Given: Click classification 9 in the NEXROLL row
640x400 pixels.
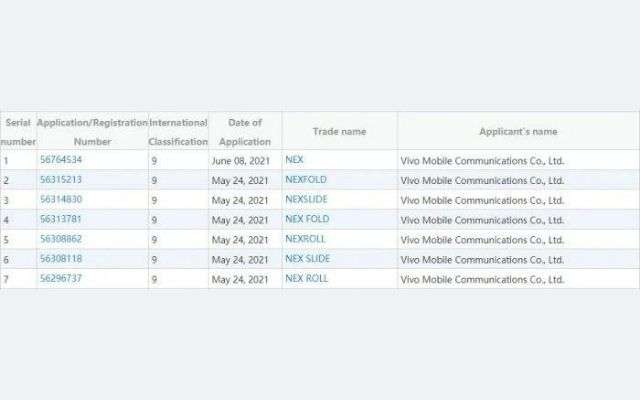Looking at the screenshot, I should 154,240.
